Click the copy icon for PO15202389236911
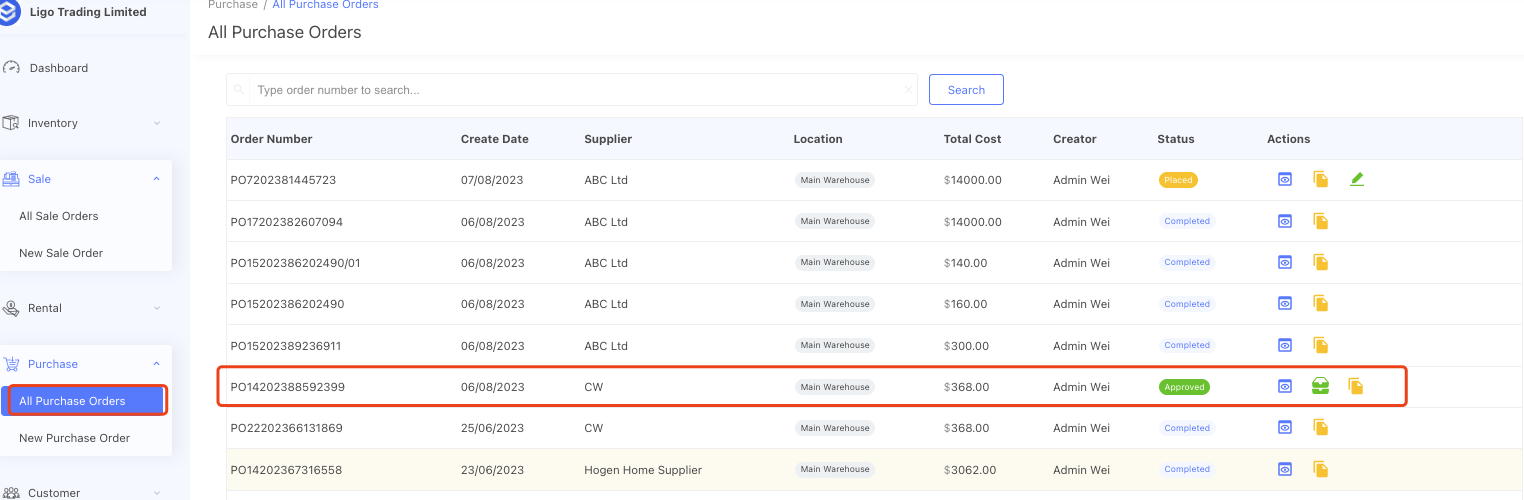This screenshot has height=500, width=1524. [x=1321, y=345]
